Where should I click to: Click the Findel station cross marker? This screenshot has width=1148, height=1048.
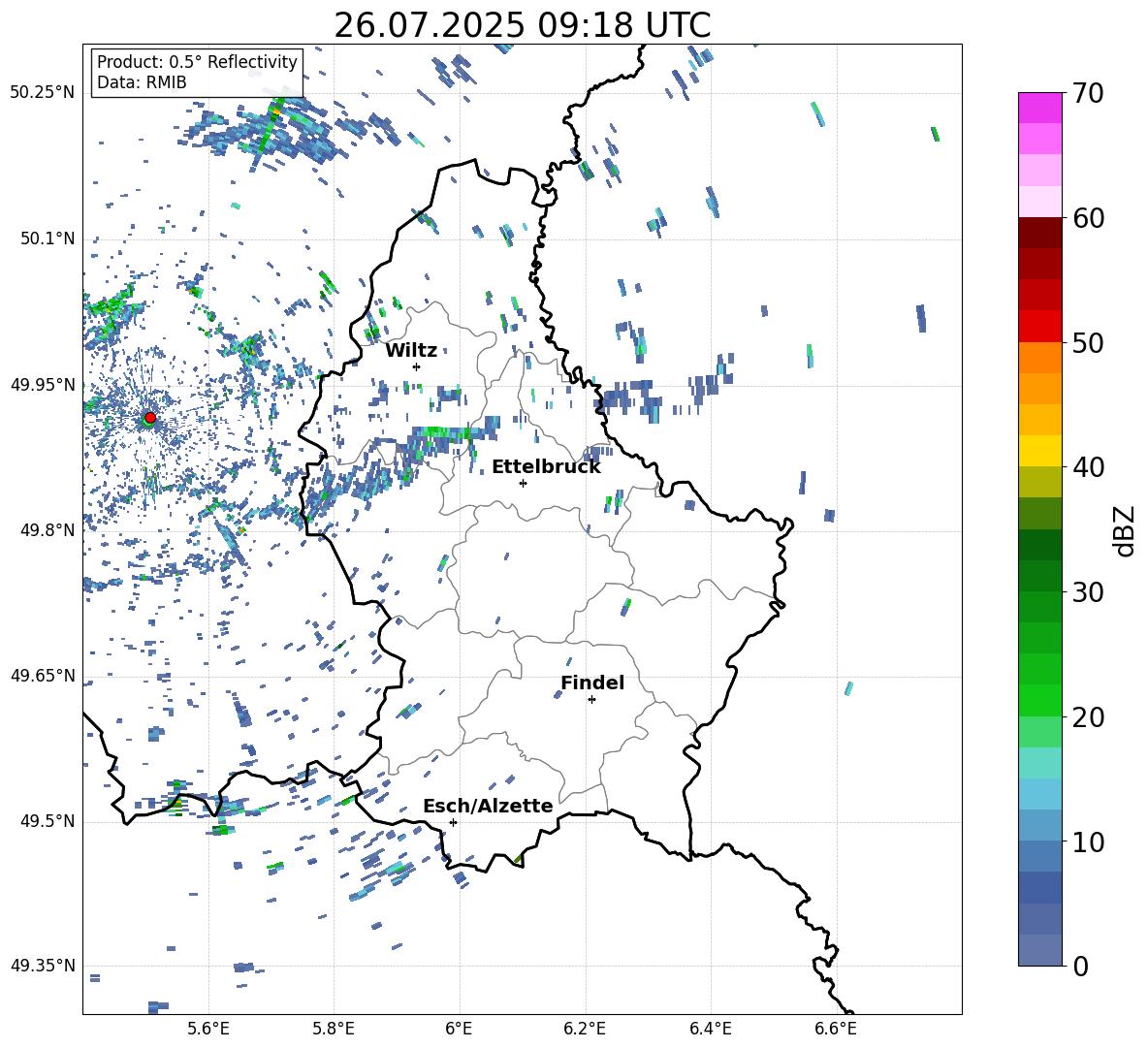point(591,700)
